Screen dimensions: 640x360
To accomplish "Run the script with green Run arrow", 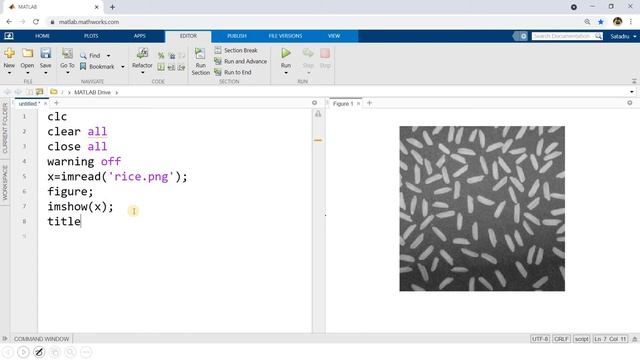I will click(286, 53).
